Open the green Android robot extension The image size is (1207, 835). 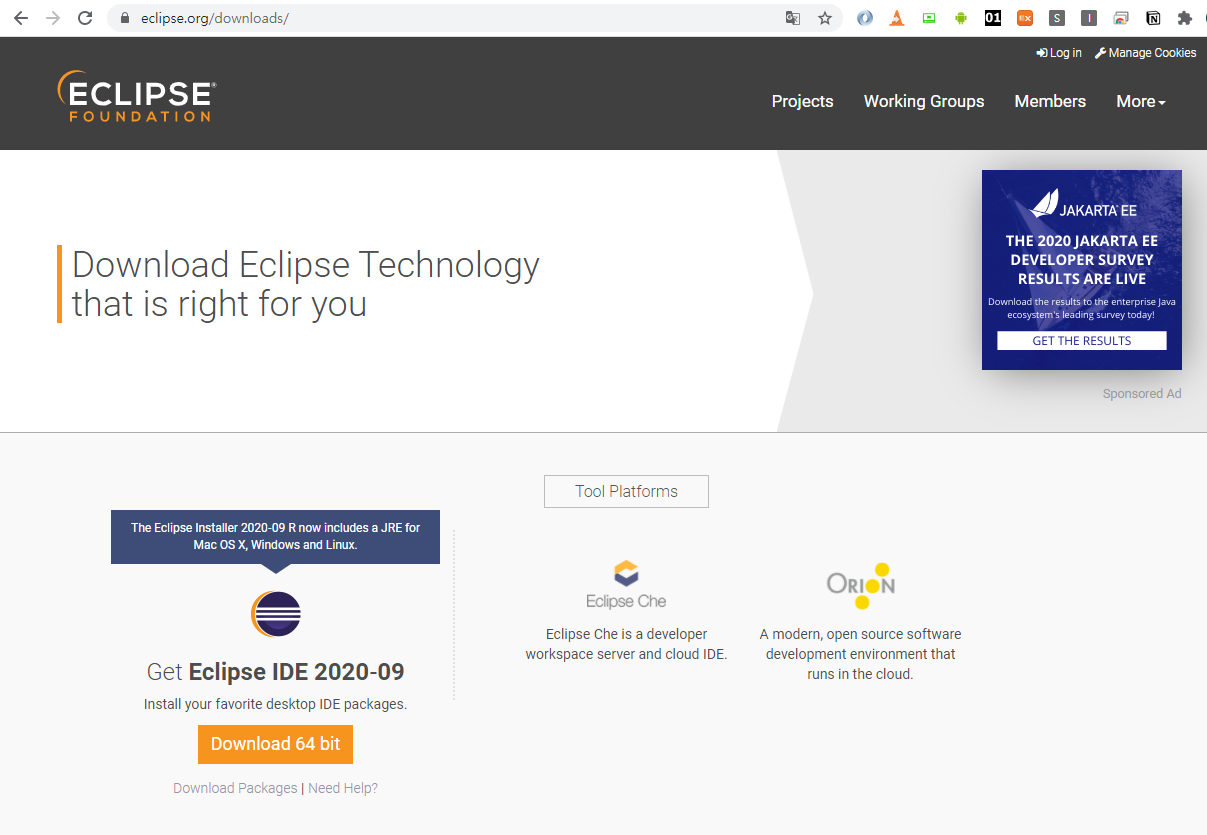(961, 18)
